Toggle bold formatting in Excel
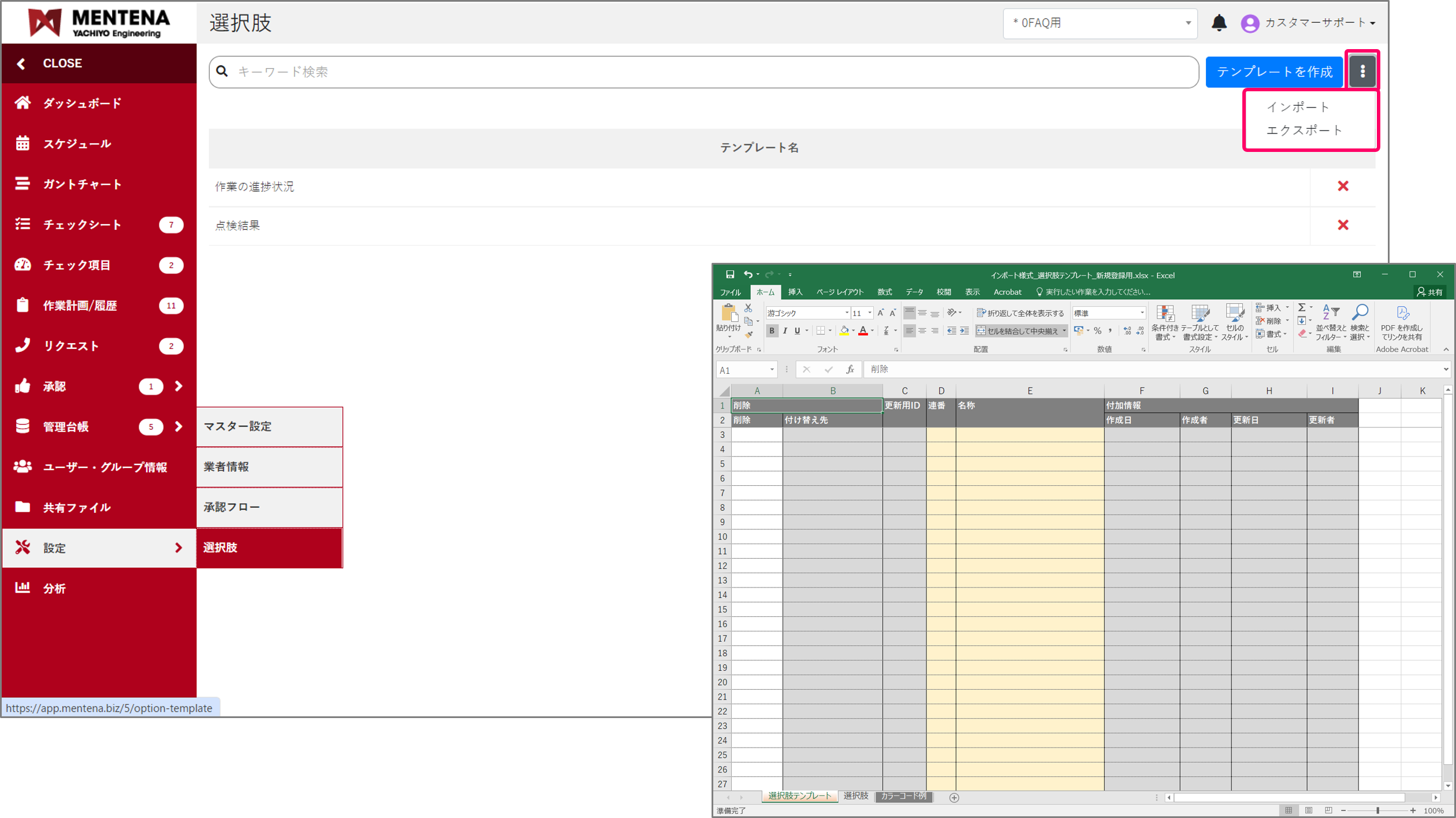The height and width of the screenshot is (818, 1456). [772, 331]
